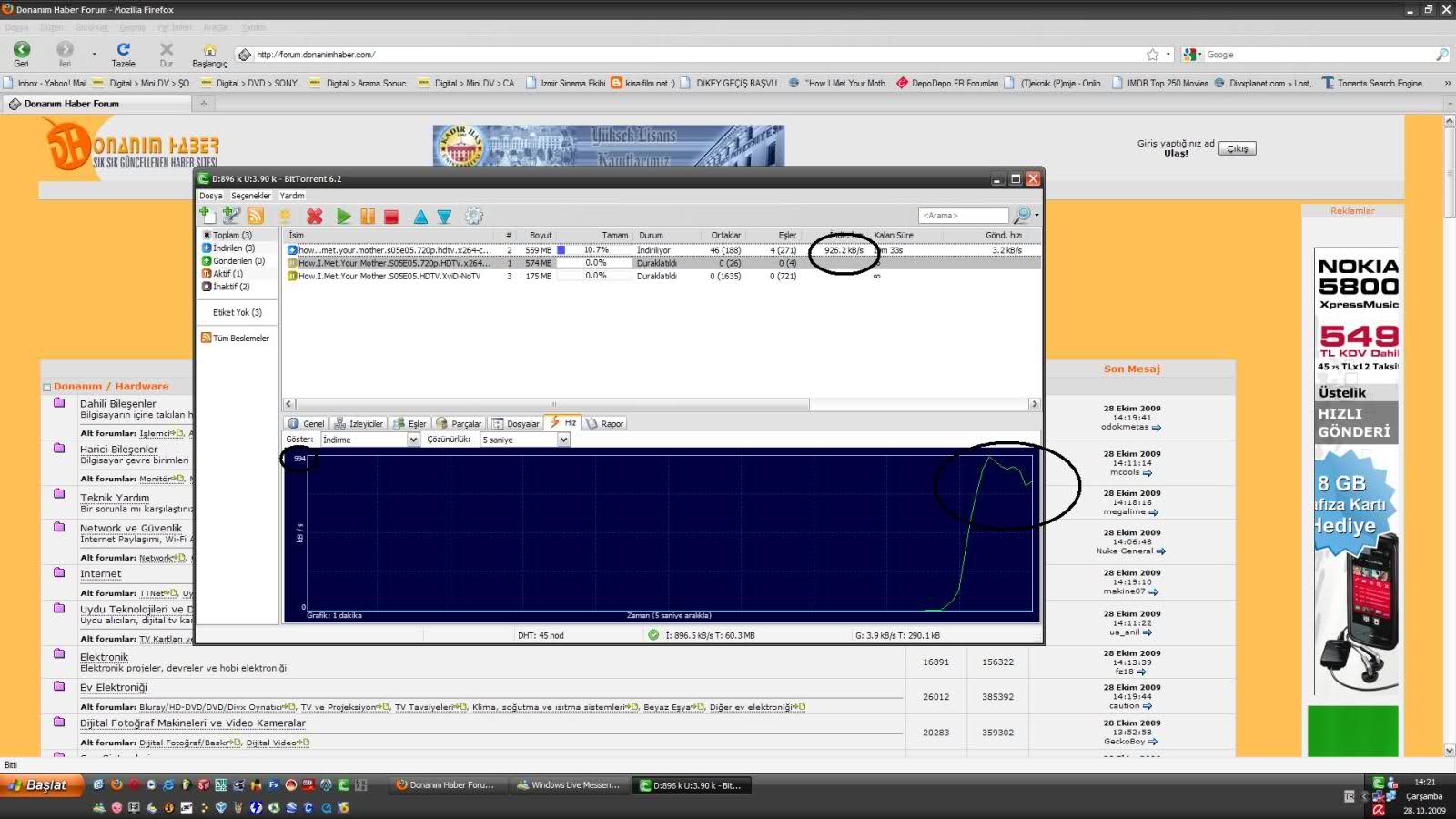Image resolution: width=1456 pixels, height=819 pixels.
Task: Open BitTorrent preferences gear icon
Action: click(473, 216)
